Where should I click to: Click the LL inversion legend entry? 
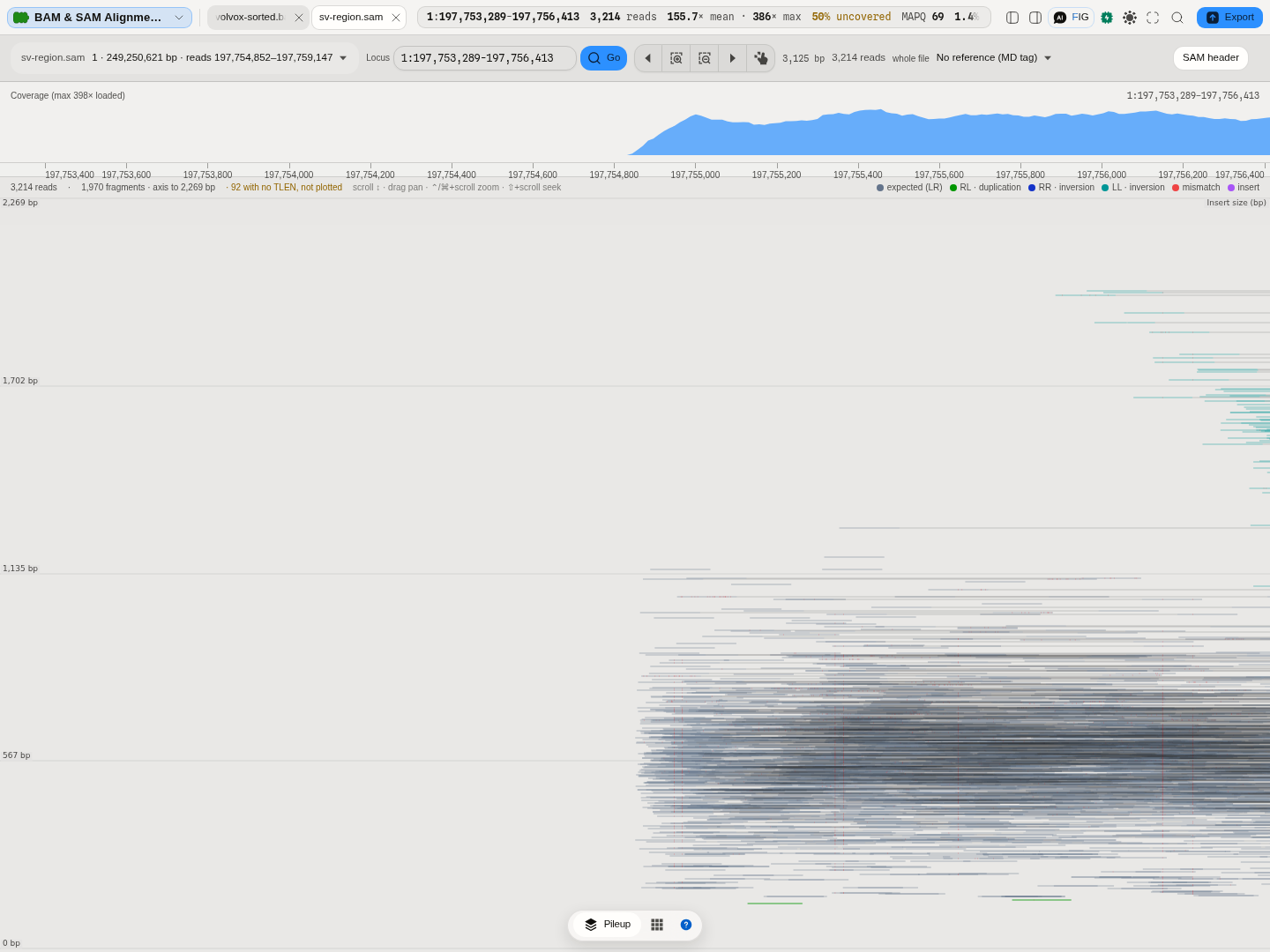click(1133, 188)
